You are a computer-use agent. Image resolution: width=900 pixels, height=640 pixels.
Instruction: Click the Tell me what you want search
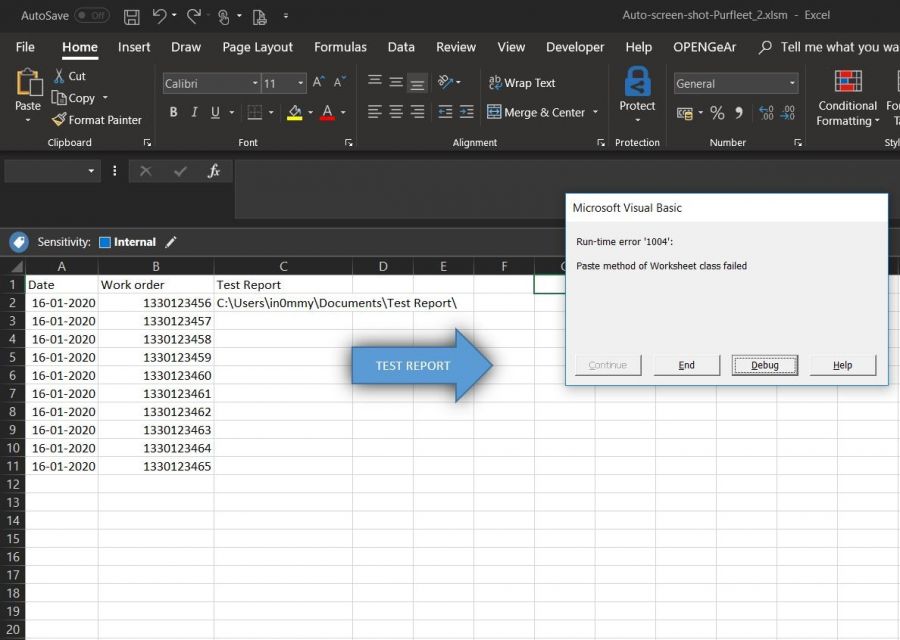coord(829,47)
